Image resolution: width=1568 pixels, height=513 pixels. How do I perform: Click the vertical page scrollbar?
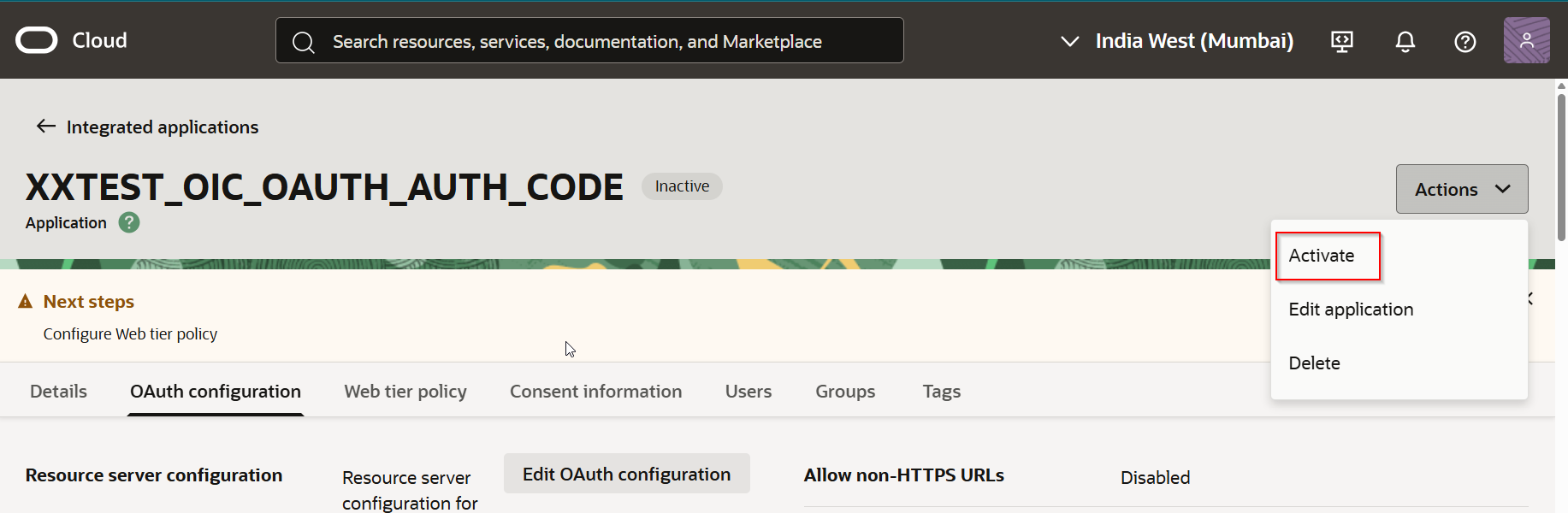pyautogui.click(x=1561, y=171)
